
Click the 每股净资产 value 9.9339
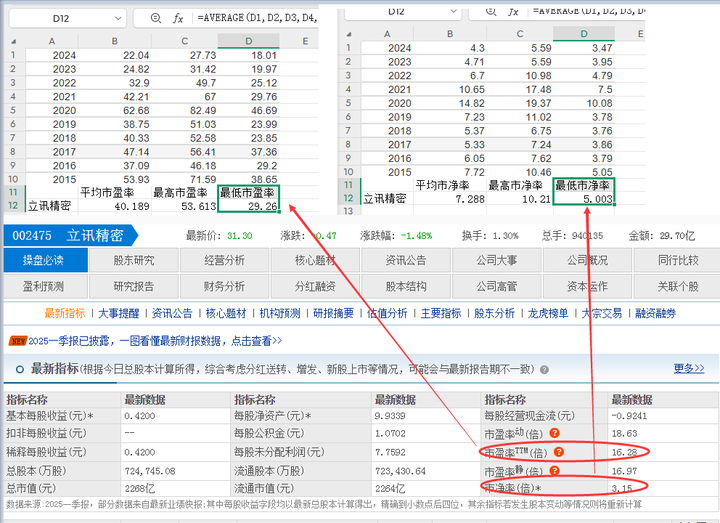coord(390,416)
